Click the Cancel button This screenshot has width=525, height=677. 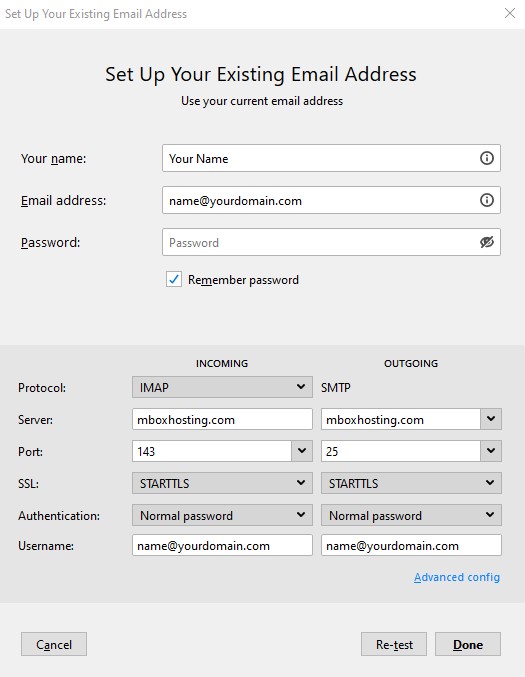(54, 644)
